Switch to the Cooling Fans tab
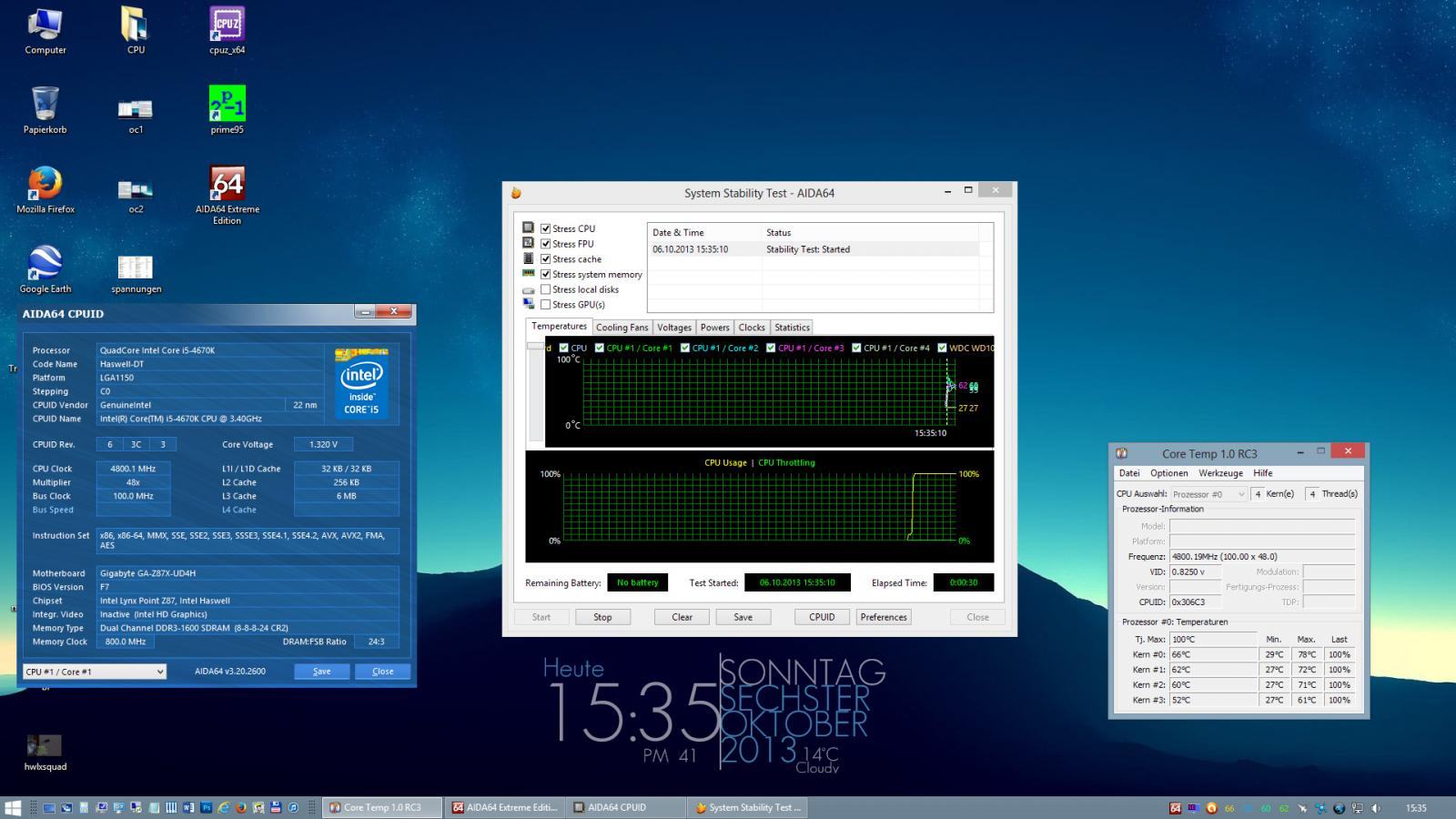 coord(622,328)
